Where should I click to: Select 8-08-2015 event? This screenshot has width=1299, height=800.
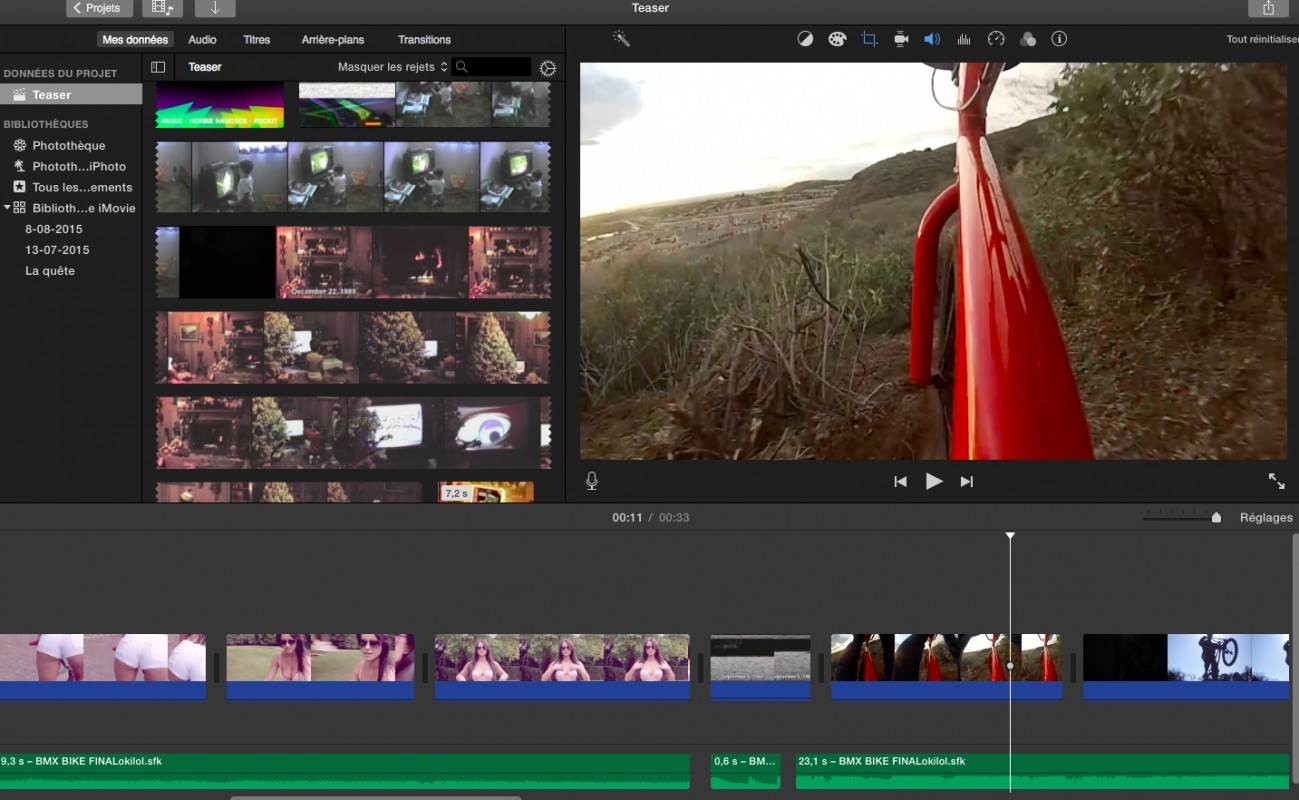[x=54, y=230]
